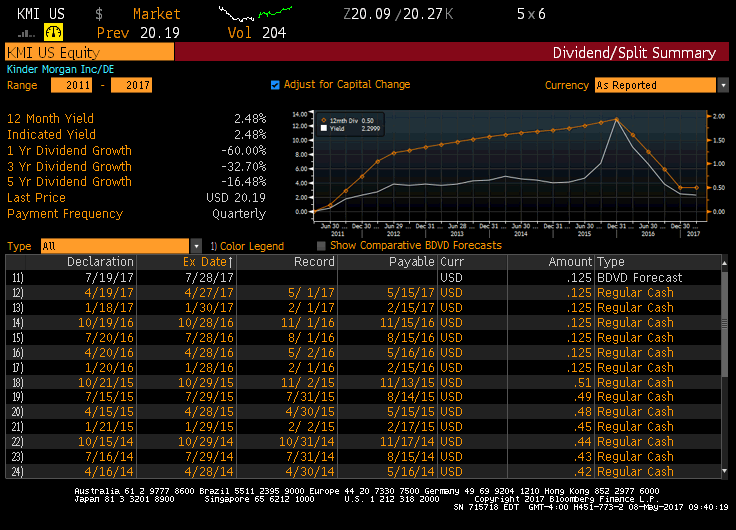Open the Color Legend link
This screenshot has height=530, width=736.
(x=247, y=246)
